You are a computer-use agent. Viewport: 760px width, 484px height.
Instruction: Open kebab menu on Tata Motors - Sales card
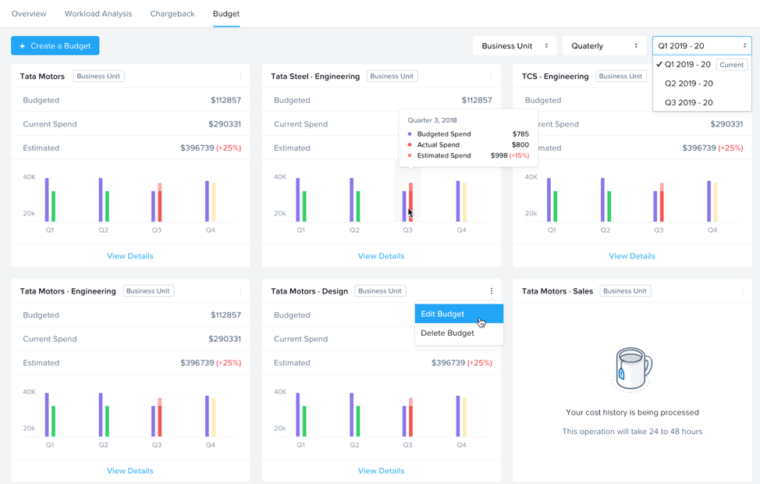click(x=742, y=291)
